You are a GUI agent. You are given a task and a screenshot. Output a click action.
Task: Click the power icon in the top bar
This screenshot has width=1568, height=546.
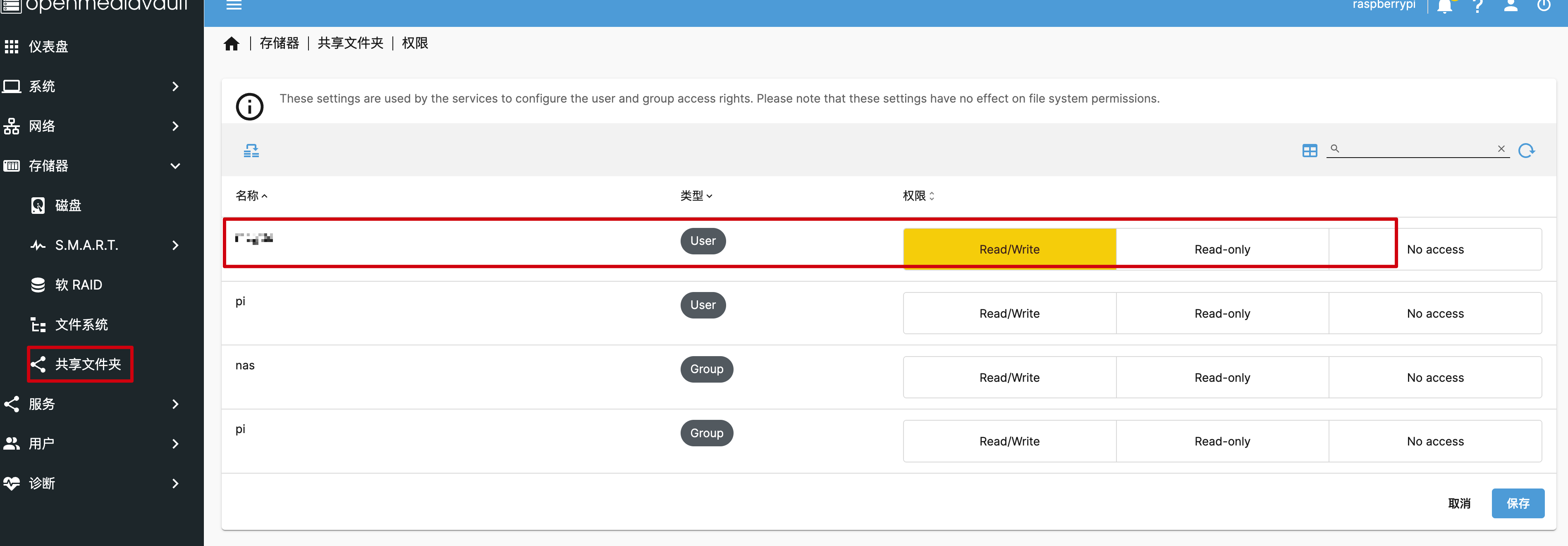click(1544, 5)
